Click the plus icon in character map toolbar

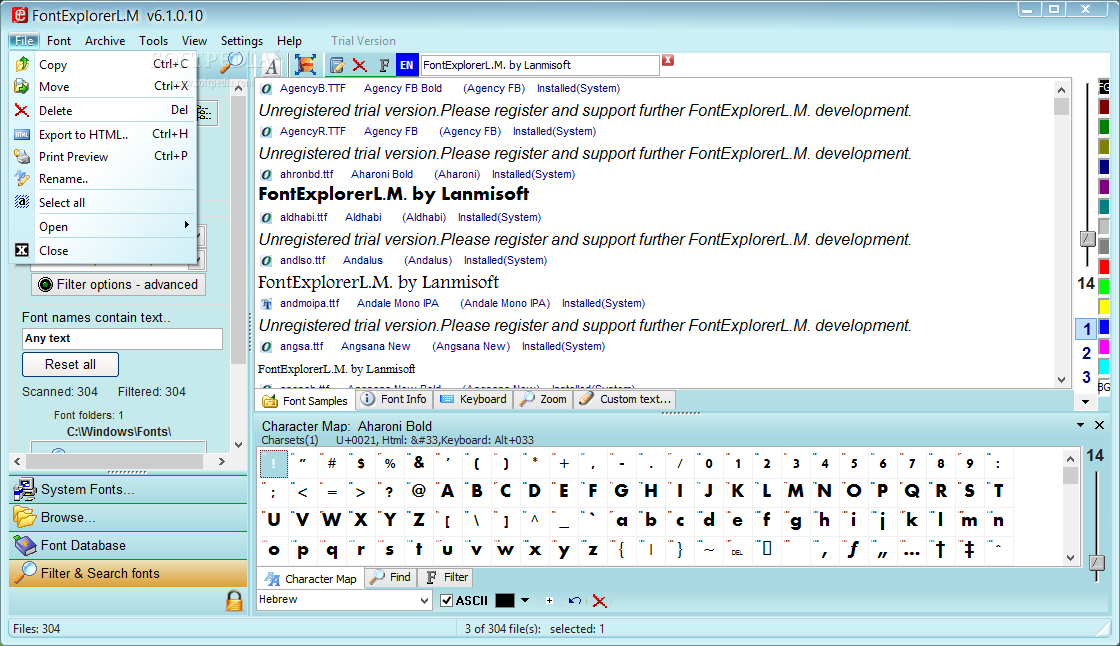pos(549,600)
